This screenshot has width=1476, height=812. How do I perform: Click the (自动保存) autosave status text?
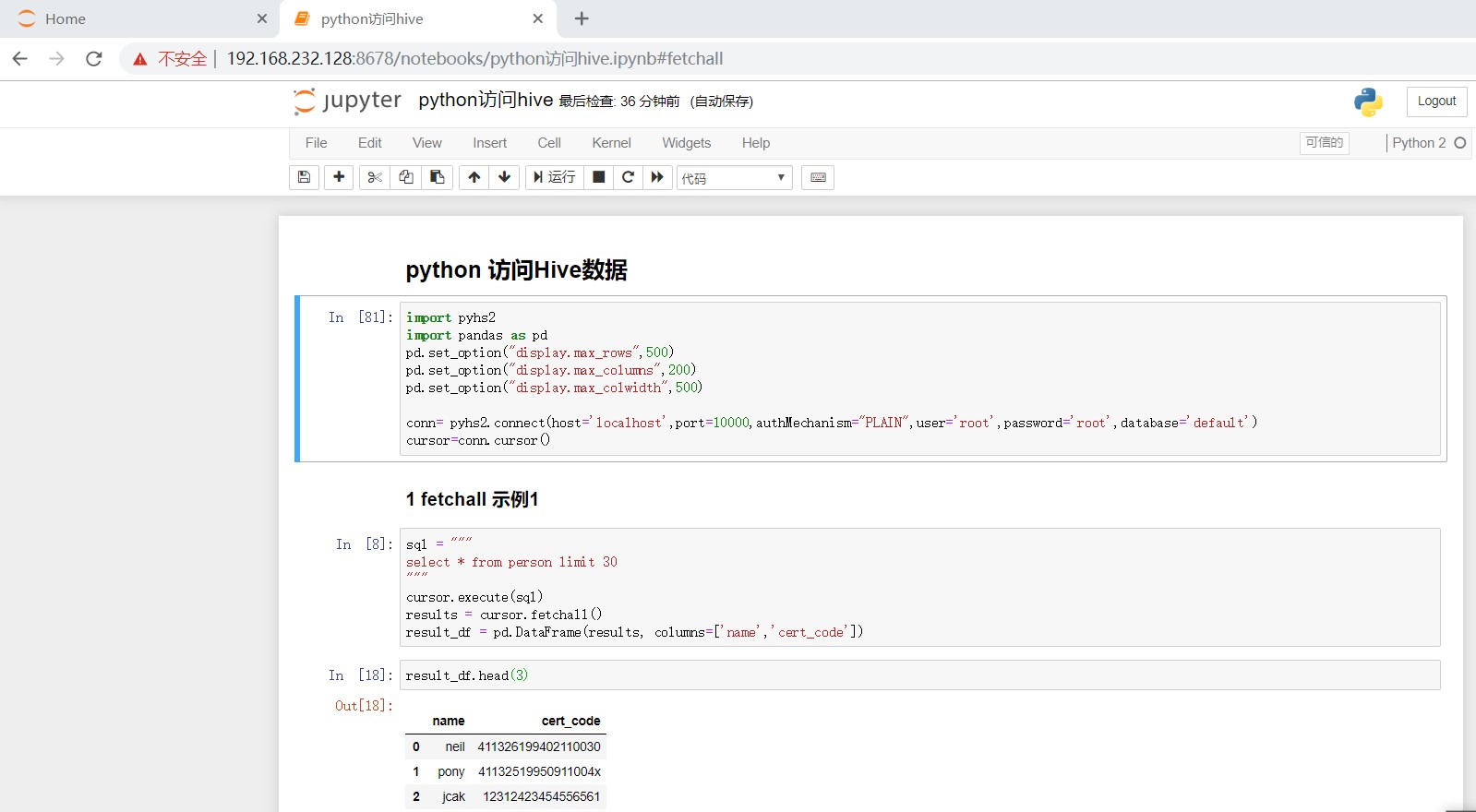[722, 101]
